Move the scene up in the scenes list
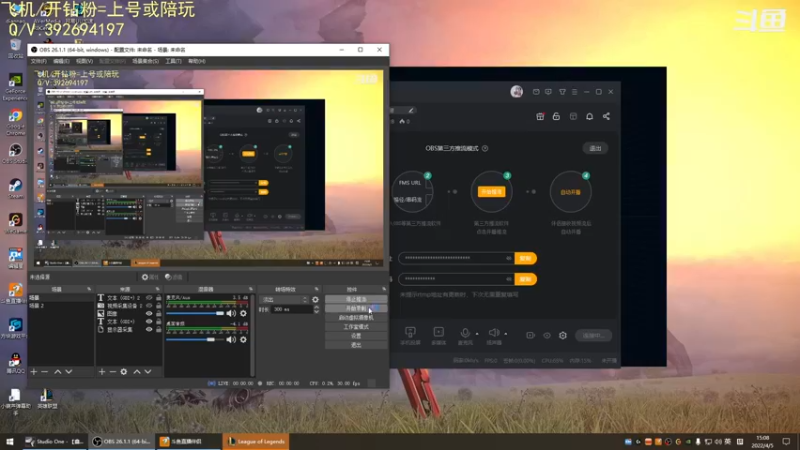This screenshot has height=450, width=800. pyautogui.click(x=58, y=372)
